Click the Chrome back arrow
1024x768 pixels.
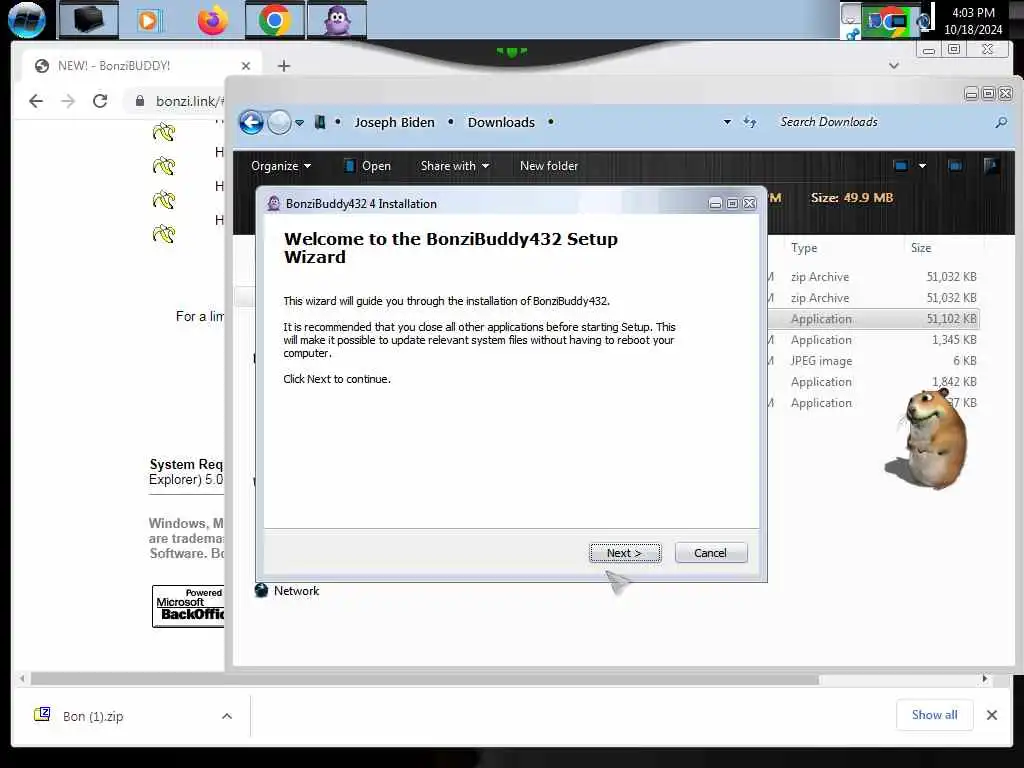point(36,101)
